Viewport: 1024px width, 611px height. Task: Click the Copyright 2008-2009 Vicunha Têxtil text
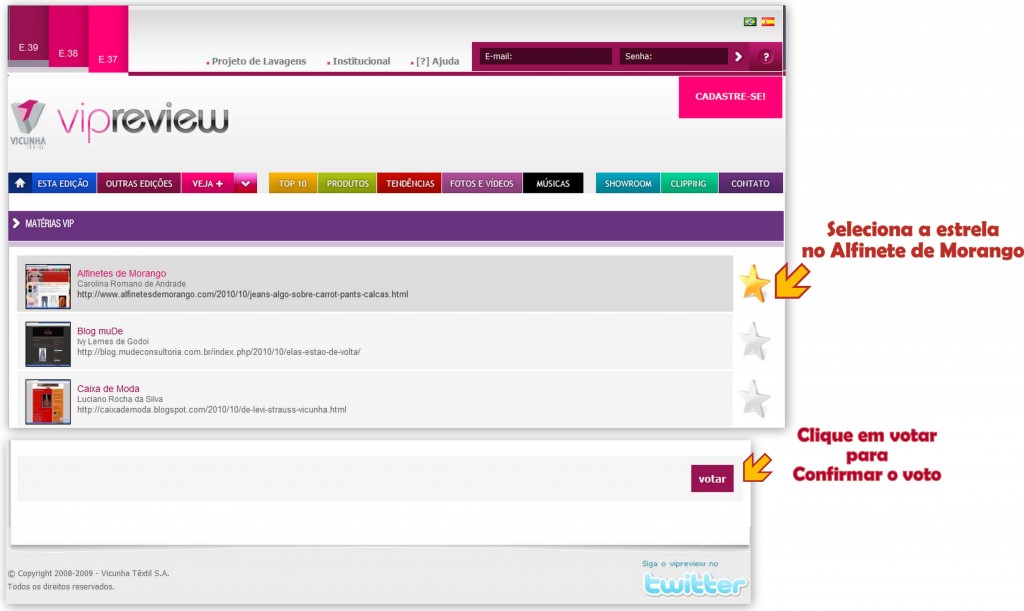pyautogui.click(x=88, y=573)
